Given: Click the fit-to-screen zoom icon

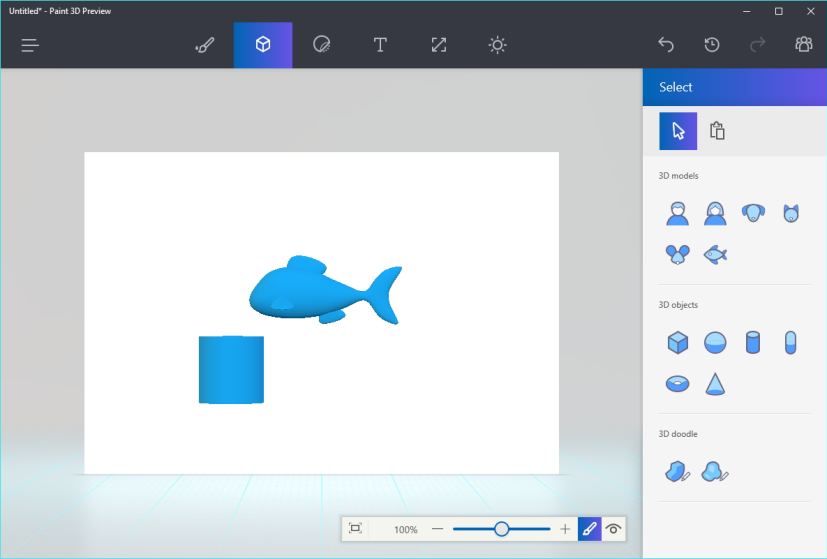Looking at the screenshot, I should coord(355,528).
